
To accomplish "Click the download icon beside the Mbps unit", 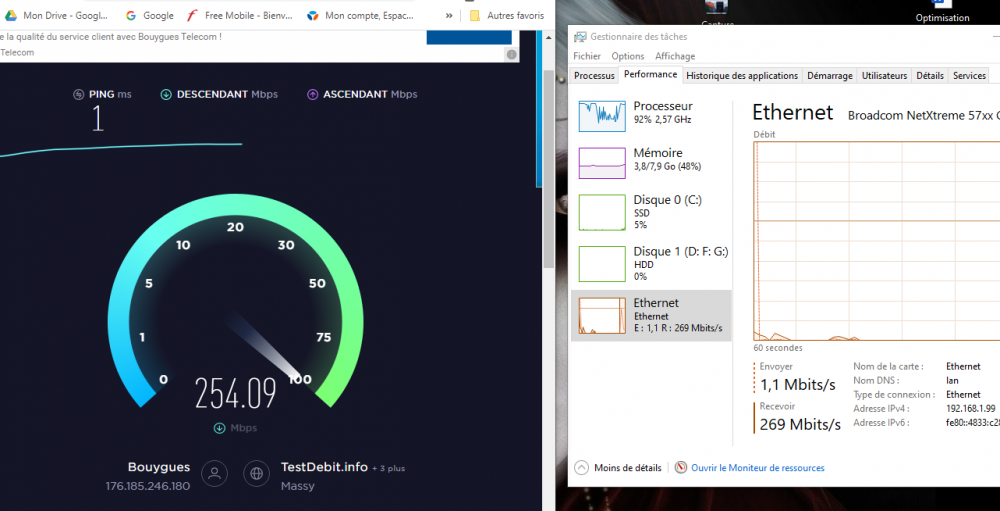I will 219,428.
